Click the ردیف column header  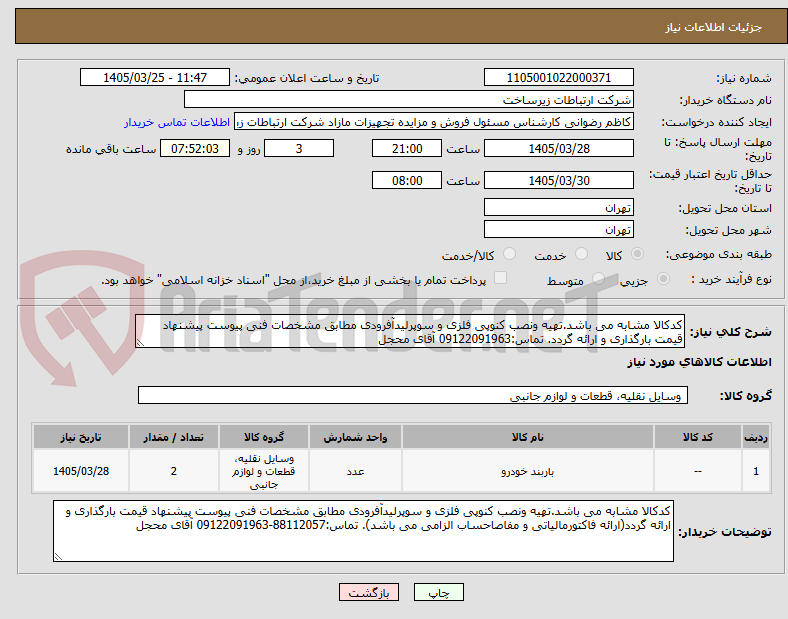tap(756, 437)
